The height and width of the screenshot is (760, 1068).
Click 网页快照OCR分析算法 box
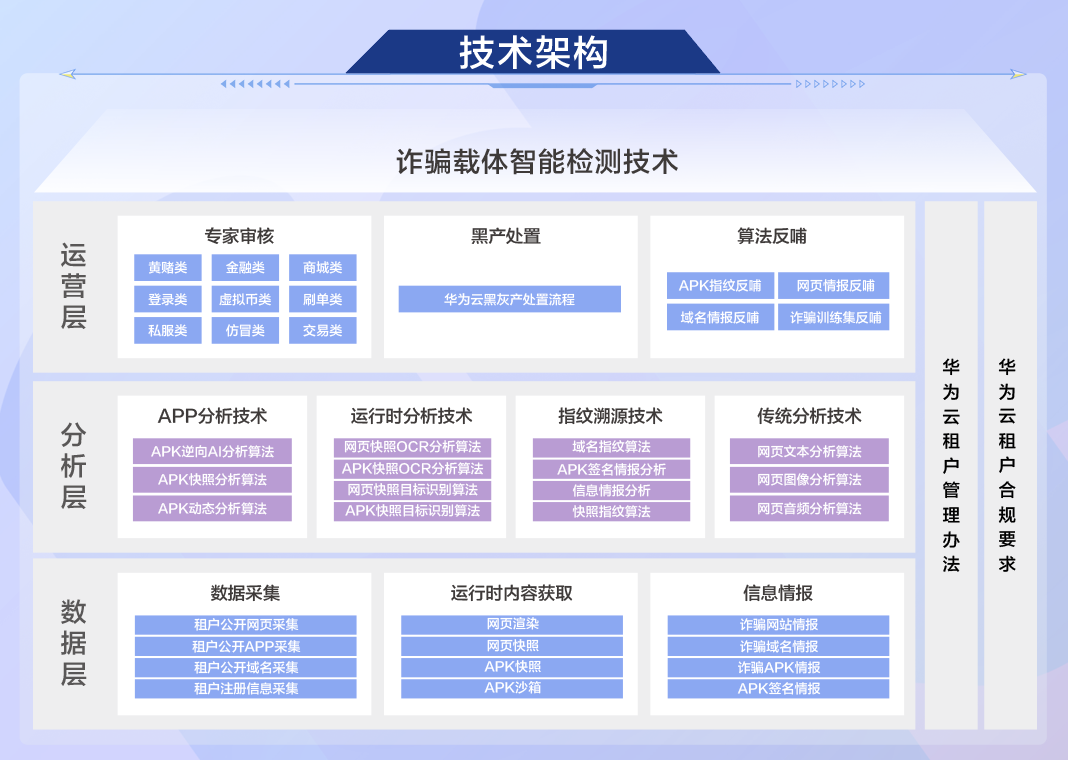tap(412, 447)
